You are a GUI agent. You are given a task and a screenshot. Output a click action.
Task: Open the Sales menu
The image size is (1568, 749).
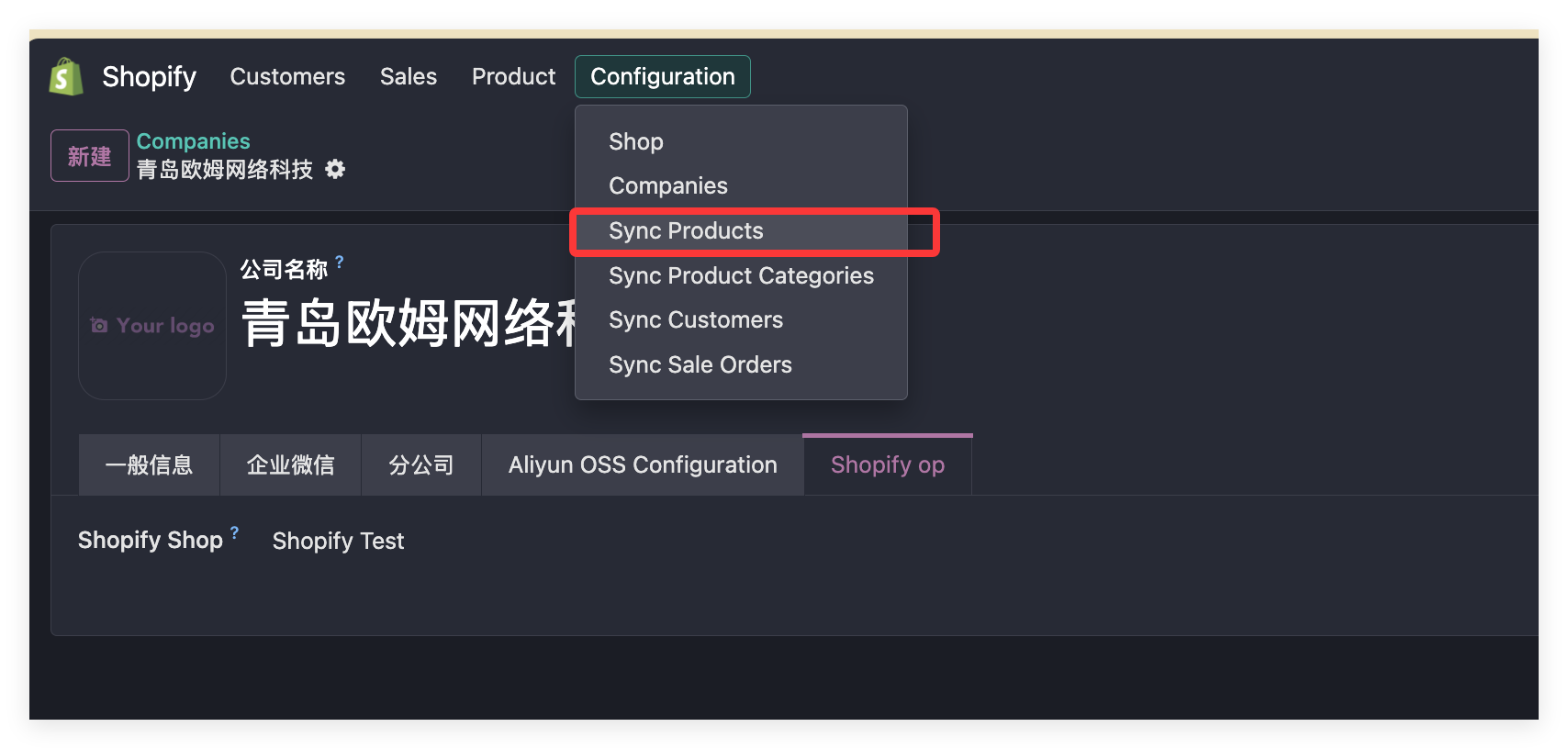[408, 76]
